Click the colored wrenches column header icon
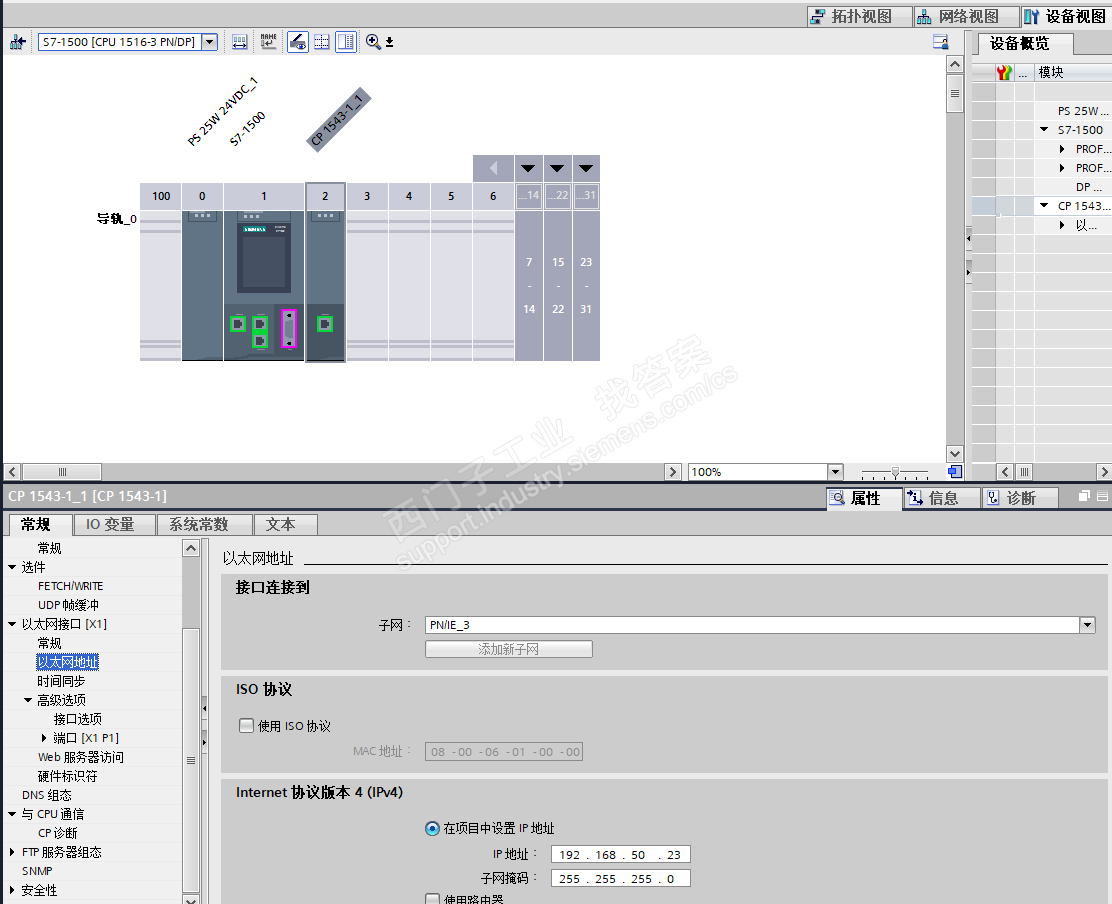Image resolution: width=1112 pixels, height=904 pixels. 1004,72
